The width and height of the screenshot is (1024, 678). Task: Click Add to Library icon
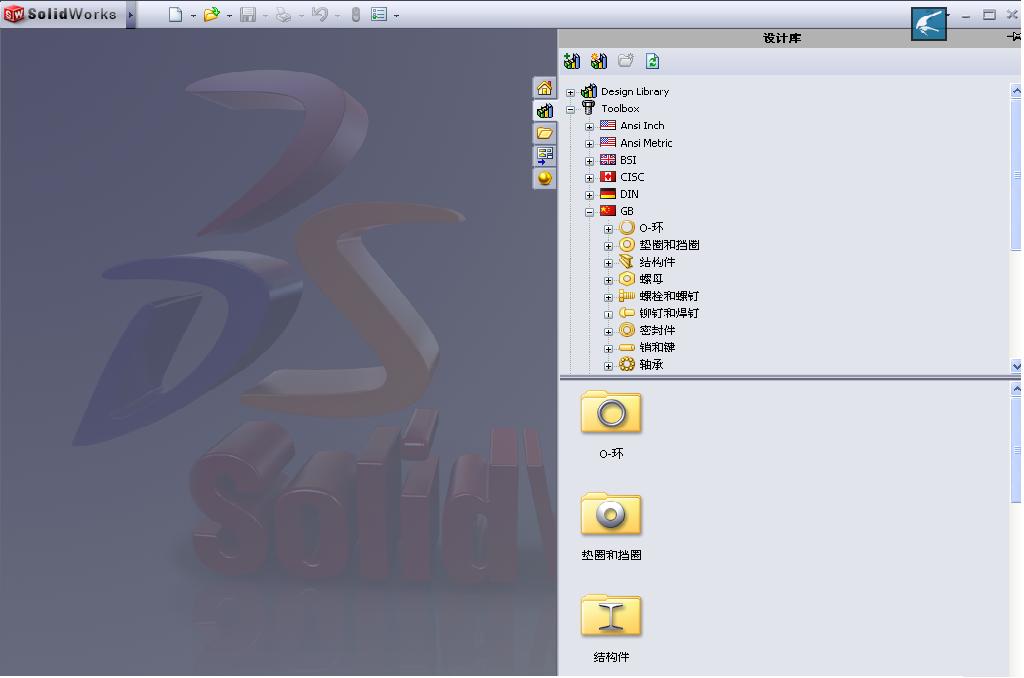(x=572, y=61)
